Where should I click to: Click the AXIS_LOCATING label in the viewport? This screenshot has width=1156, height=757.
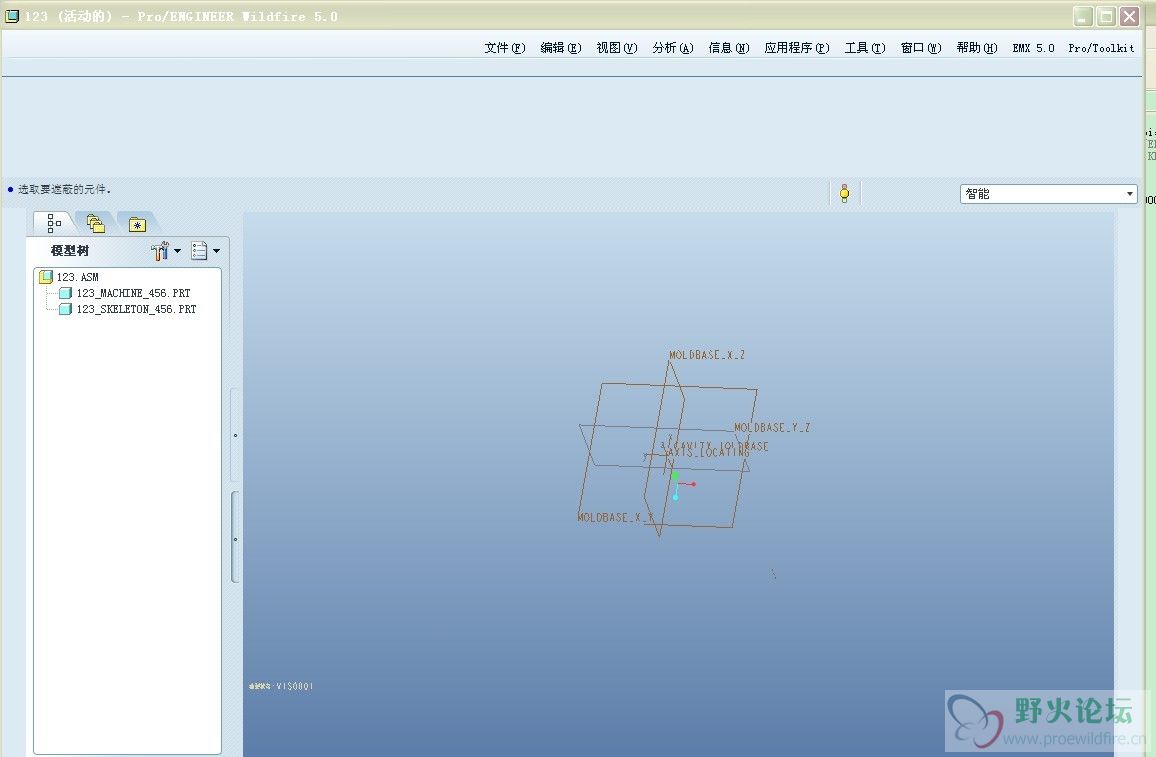click(x=708, y=453)
